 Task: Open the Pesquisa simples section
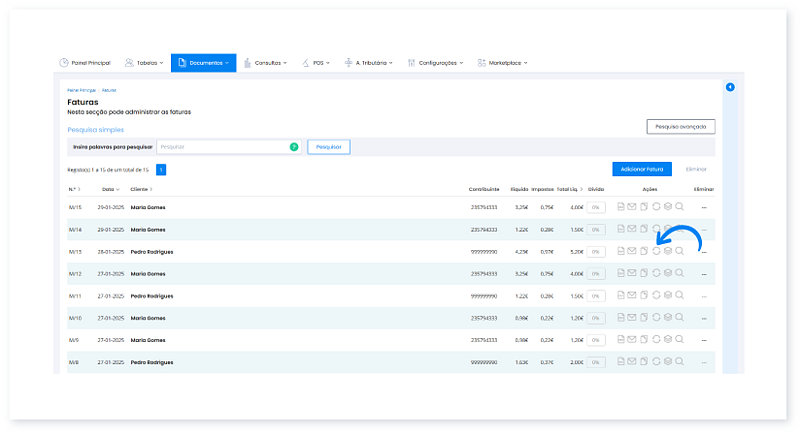tap(95, 130)
